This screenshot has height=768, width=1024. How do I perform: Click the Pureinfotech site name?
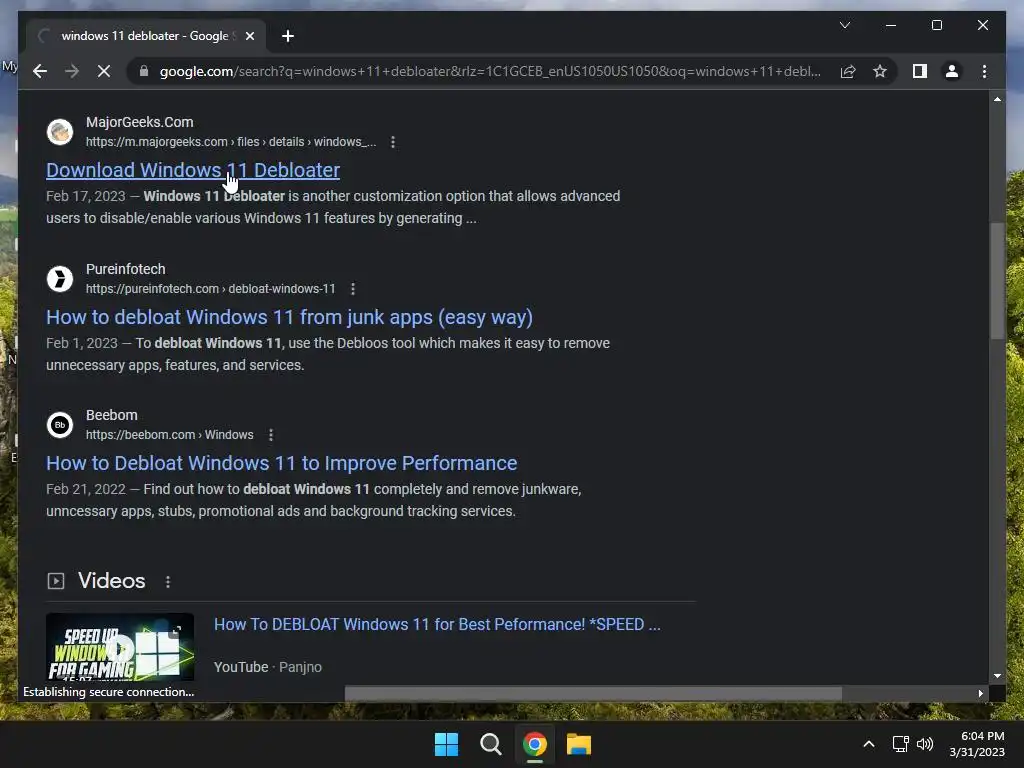click(125, 269)
